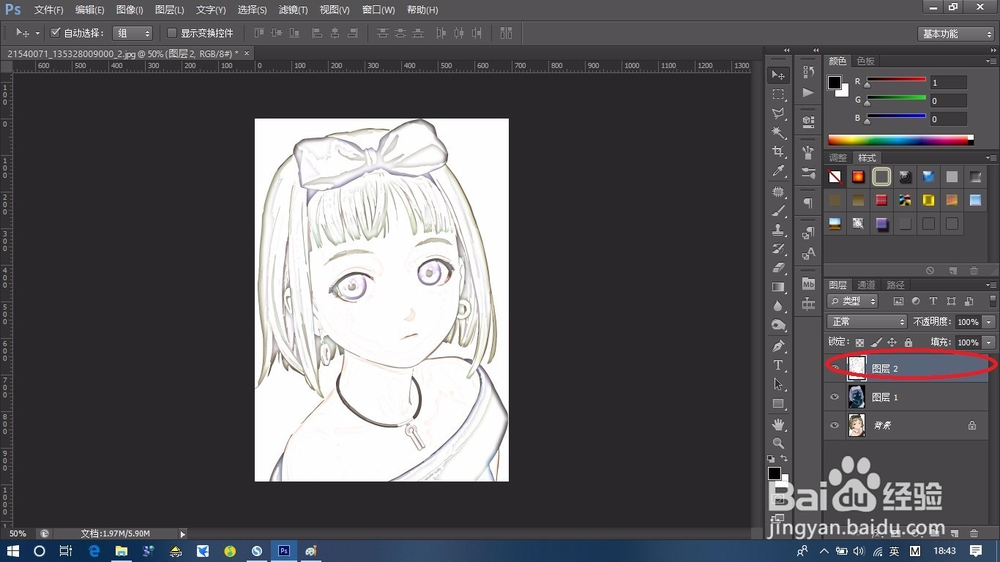Hide the 背景 layer via eye icon
Viewport: 1000px width, 562px height.
click(834, 425)
